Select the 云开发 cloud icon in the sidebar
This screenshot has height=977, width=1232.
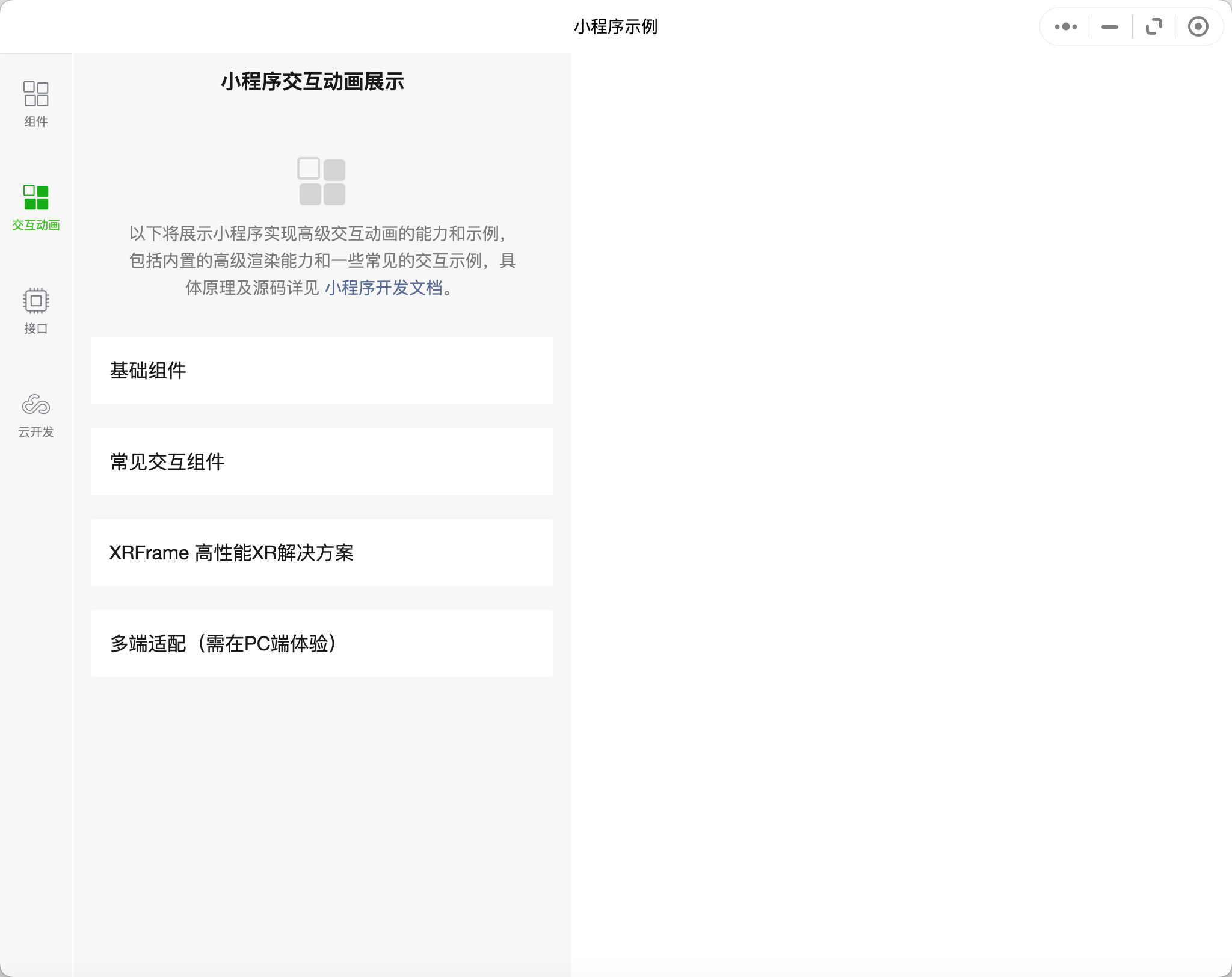click(x=36, y=404)
